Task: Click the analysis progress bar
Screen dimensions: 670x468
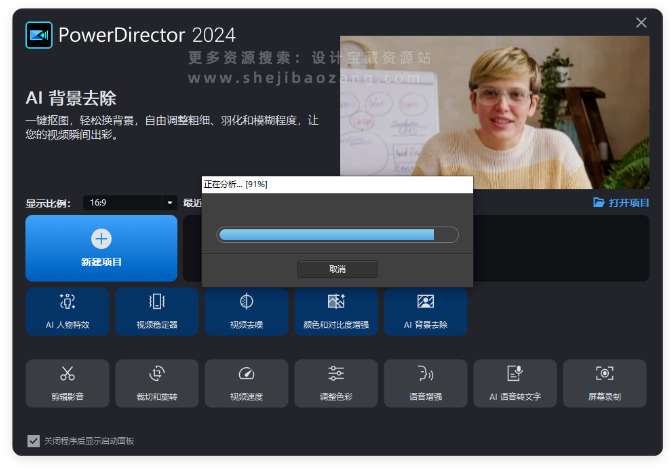Action: (x=338, y=235)
